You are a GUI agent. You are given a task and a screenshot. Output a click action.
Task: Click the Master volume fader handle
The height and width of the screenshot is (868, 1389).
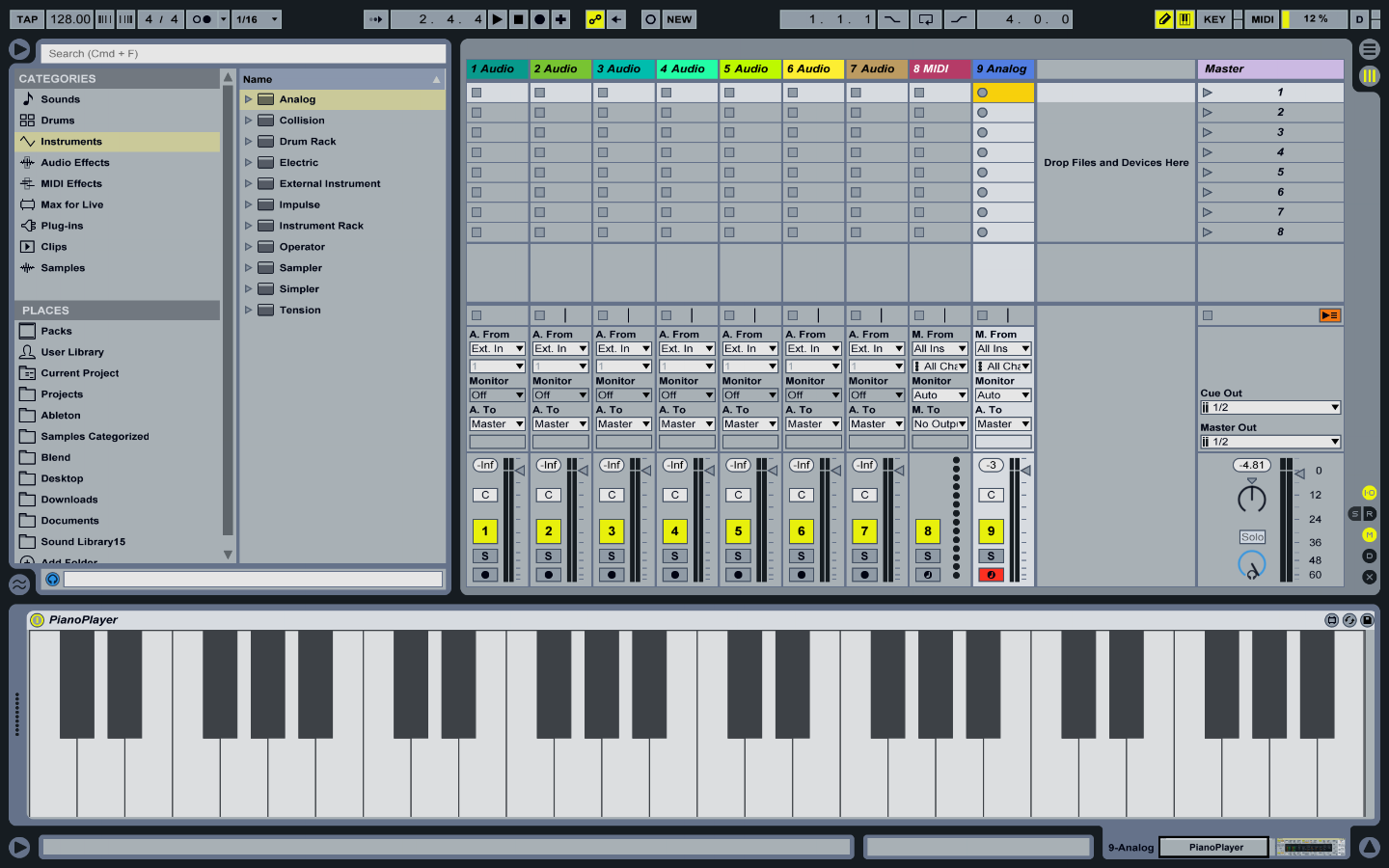1299,473
